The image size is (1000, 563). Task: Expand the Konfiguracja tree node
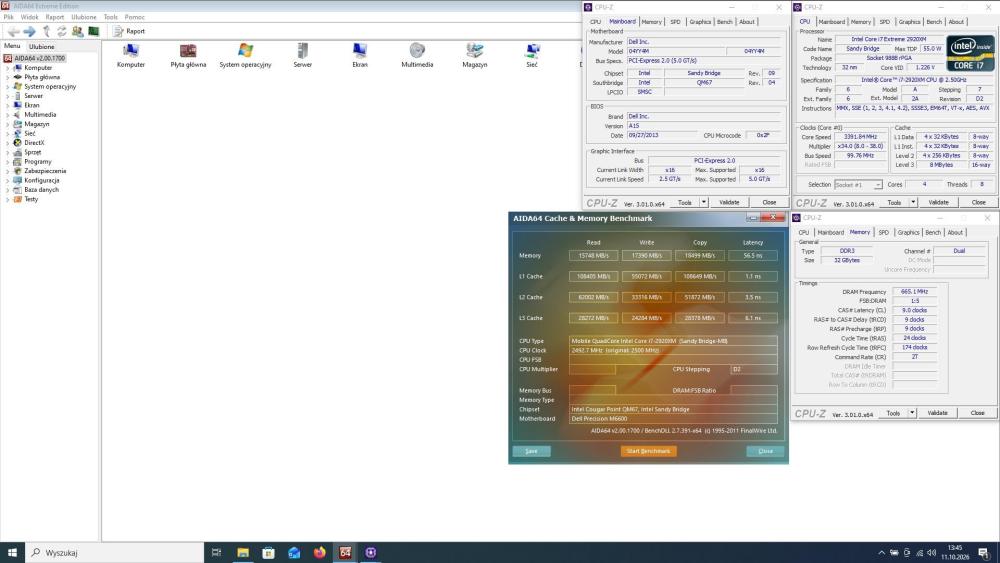8,180
